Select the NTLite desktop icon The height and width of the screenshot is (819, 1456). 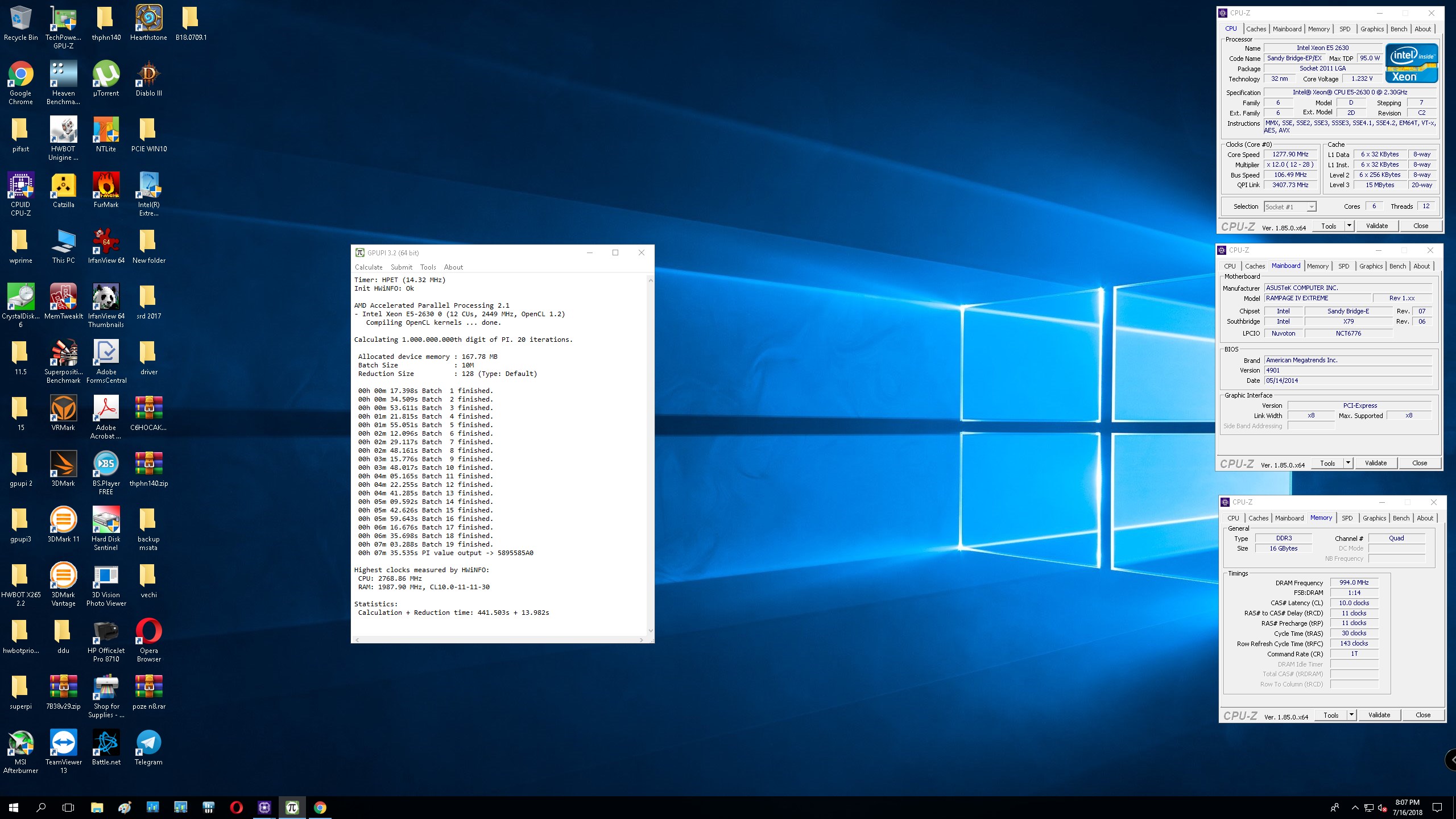coord(106,134)
